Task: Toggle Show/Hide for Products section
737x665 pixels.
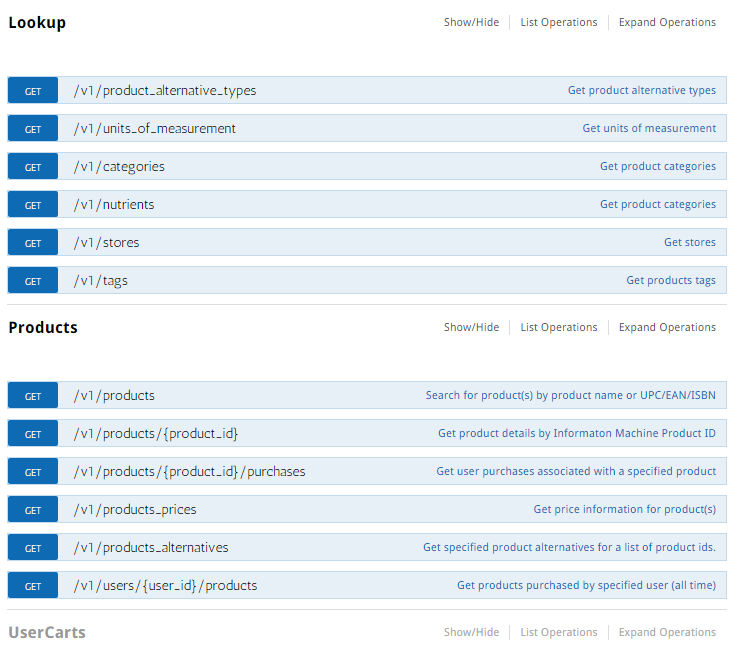Action: click(x=471, y=327)
